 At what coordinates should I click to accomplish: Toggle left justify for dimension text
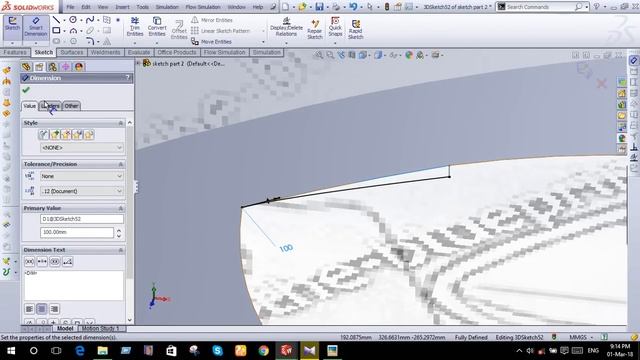[29, 309]
